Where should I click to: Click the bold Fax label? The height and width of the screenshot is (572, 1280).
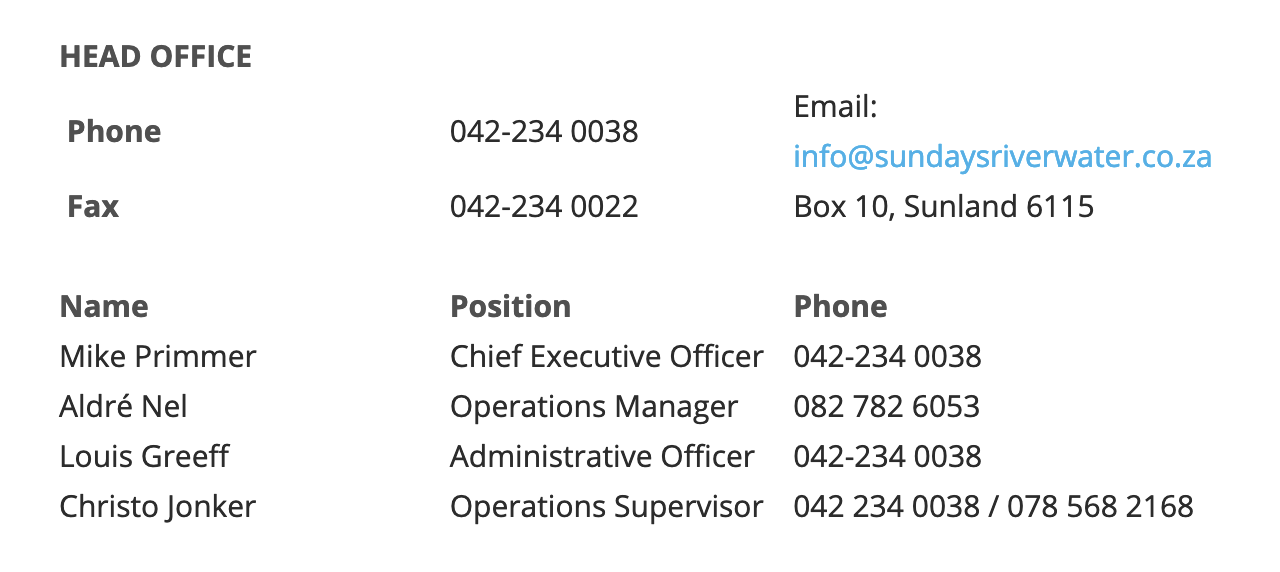93,207
